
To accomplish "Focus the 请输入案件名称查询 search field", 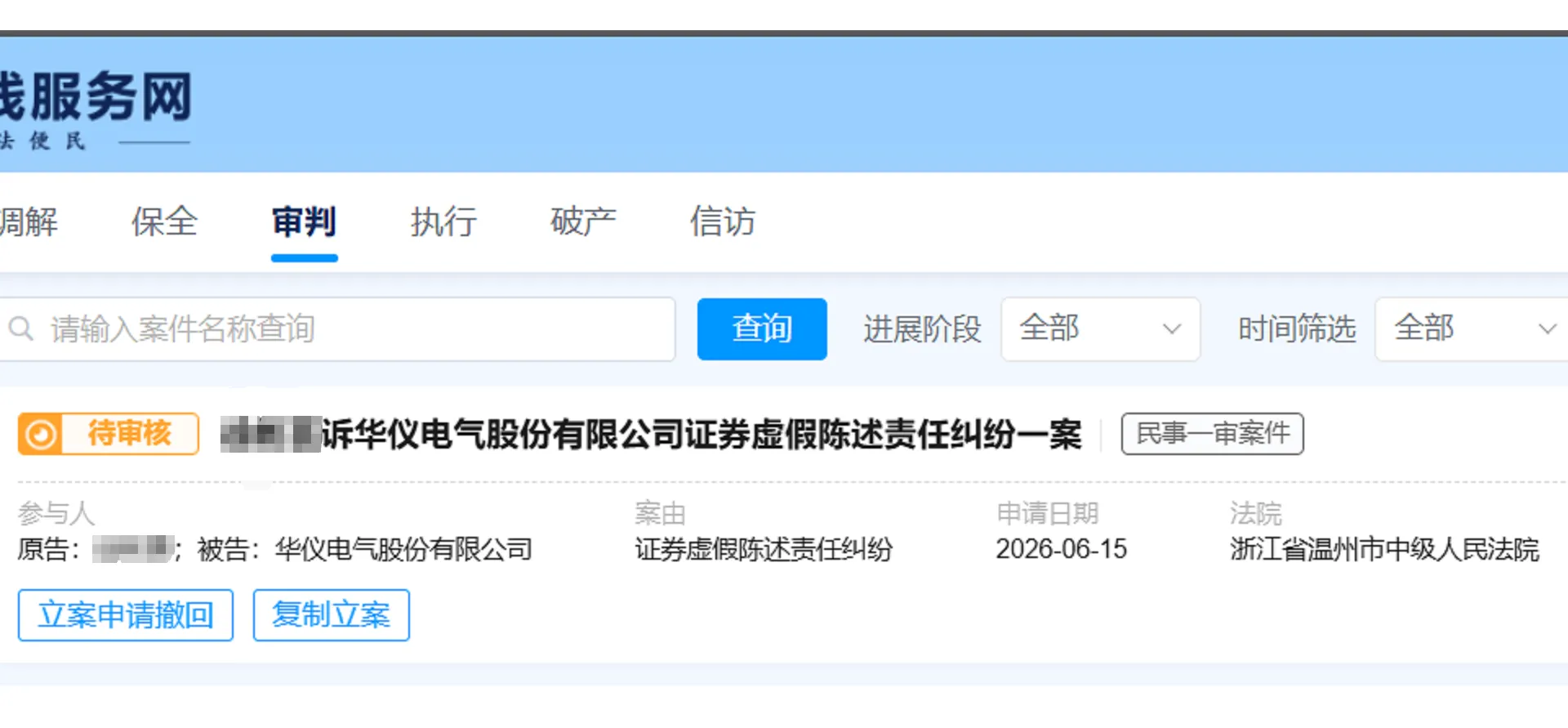I will coord(336,329).
